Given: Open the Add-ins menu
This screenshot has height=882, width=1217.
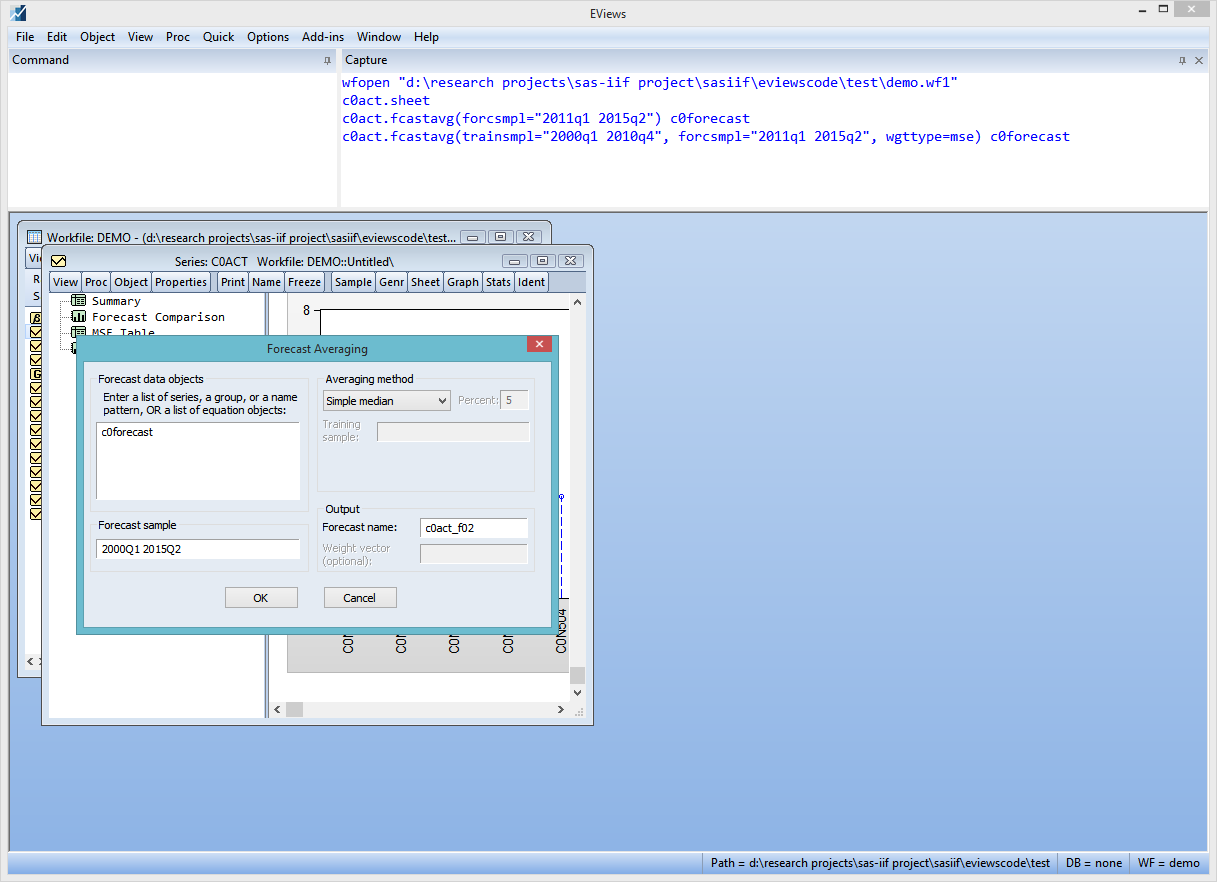Looking at the screenshot, I should click(x=323, y=37).
